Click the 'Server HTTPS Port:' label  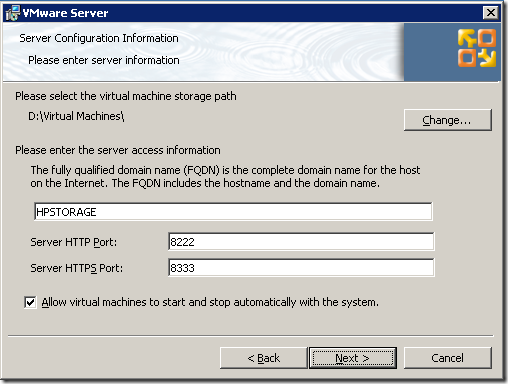pyautogui.click(x=76, y=268)
